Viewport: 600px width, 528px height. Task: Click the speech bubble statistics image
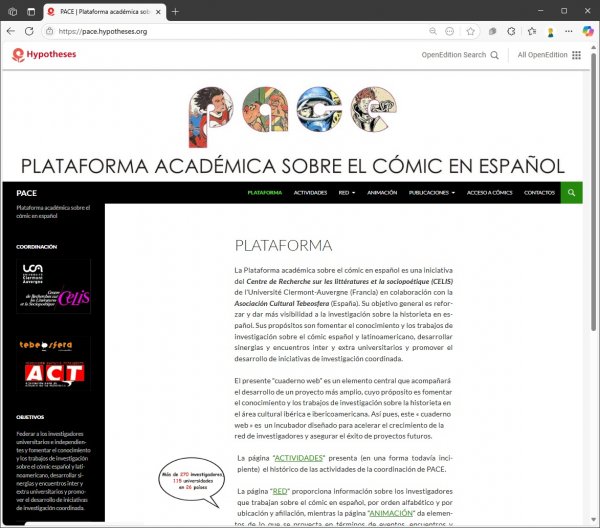pos(191,482)
